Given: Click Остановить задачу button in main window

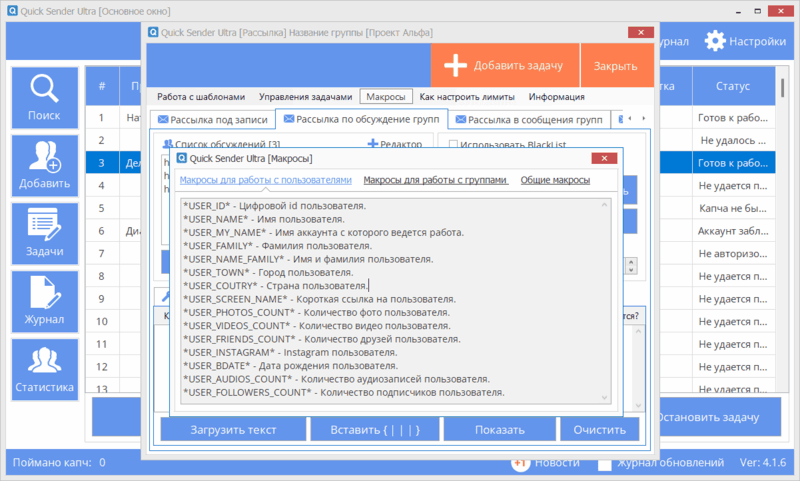Looking at the screenshot, I should pos(719,417).
